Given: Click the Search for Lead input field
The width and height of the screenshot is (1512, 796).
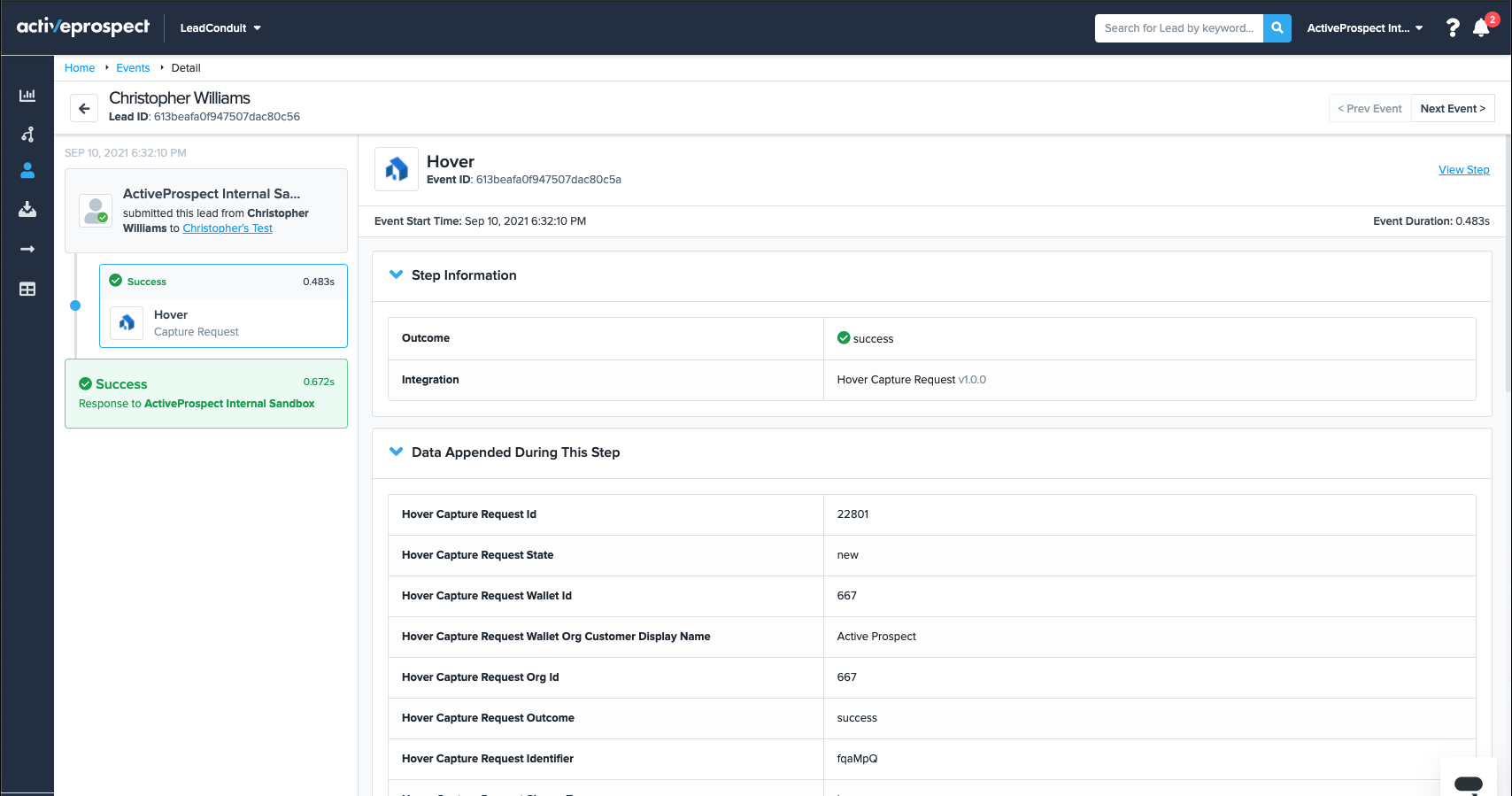Looking at the screenshot, I should (x=1178, y=28).
